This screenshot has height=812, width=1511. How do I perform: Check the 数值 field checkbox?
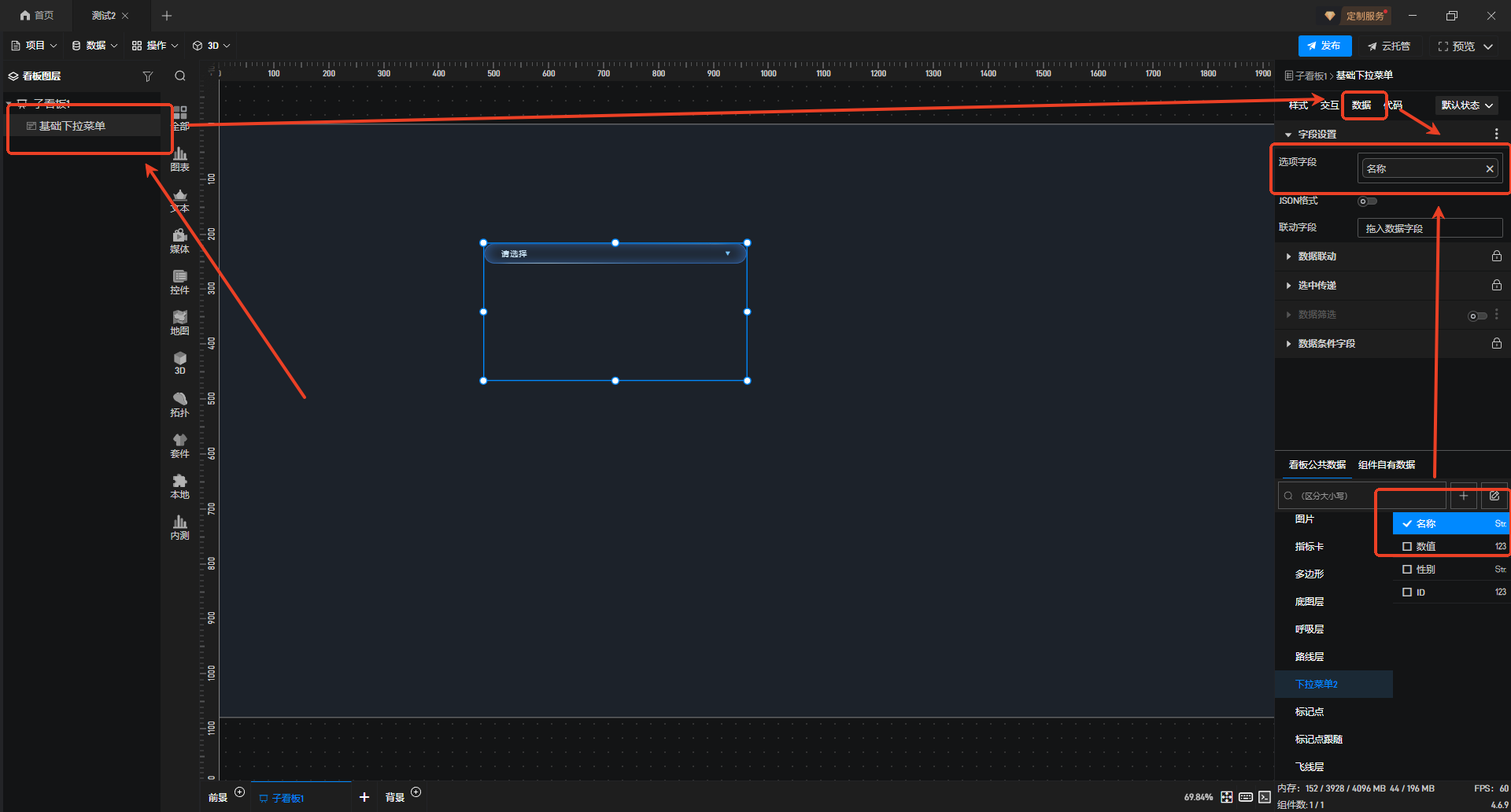[1407, 546]
